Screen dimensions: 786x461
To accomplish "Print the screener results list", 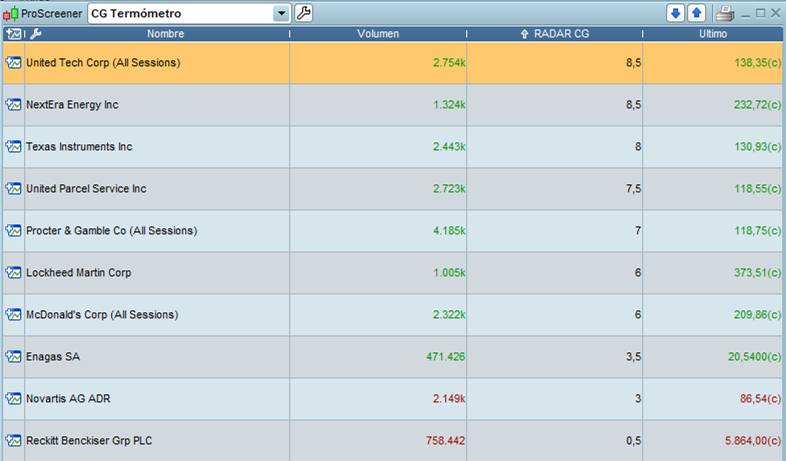I will (x=725, y=14).
